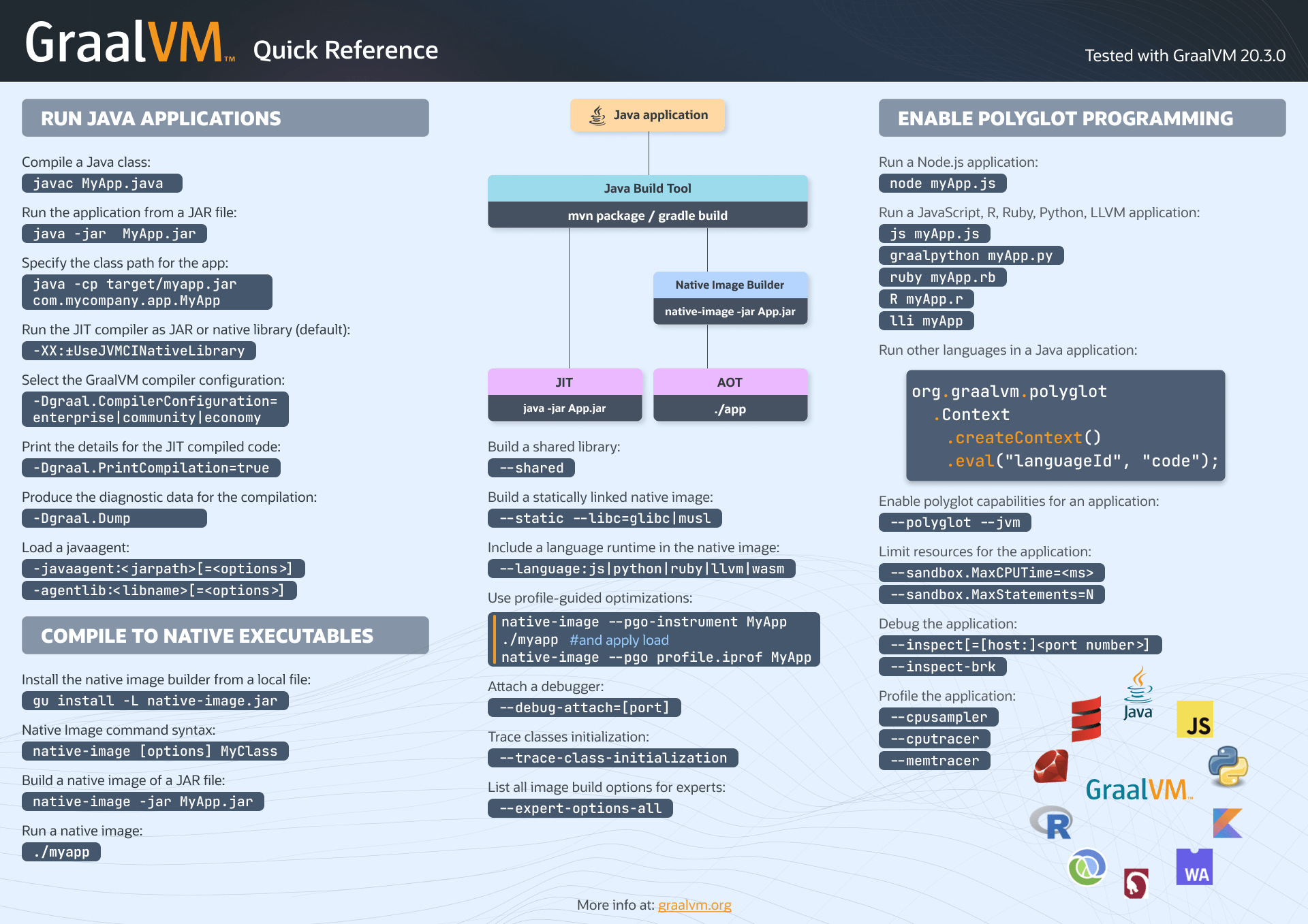
Task: Click the 'java -cp target/myapp.jar' code block
Action: [x=146, y=292]
